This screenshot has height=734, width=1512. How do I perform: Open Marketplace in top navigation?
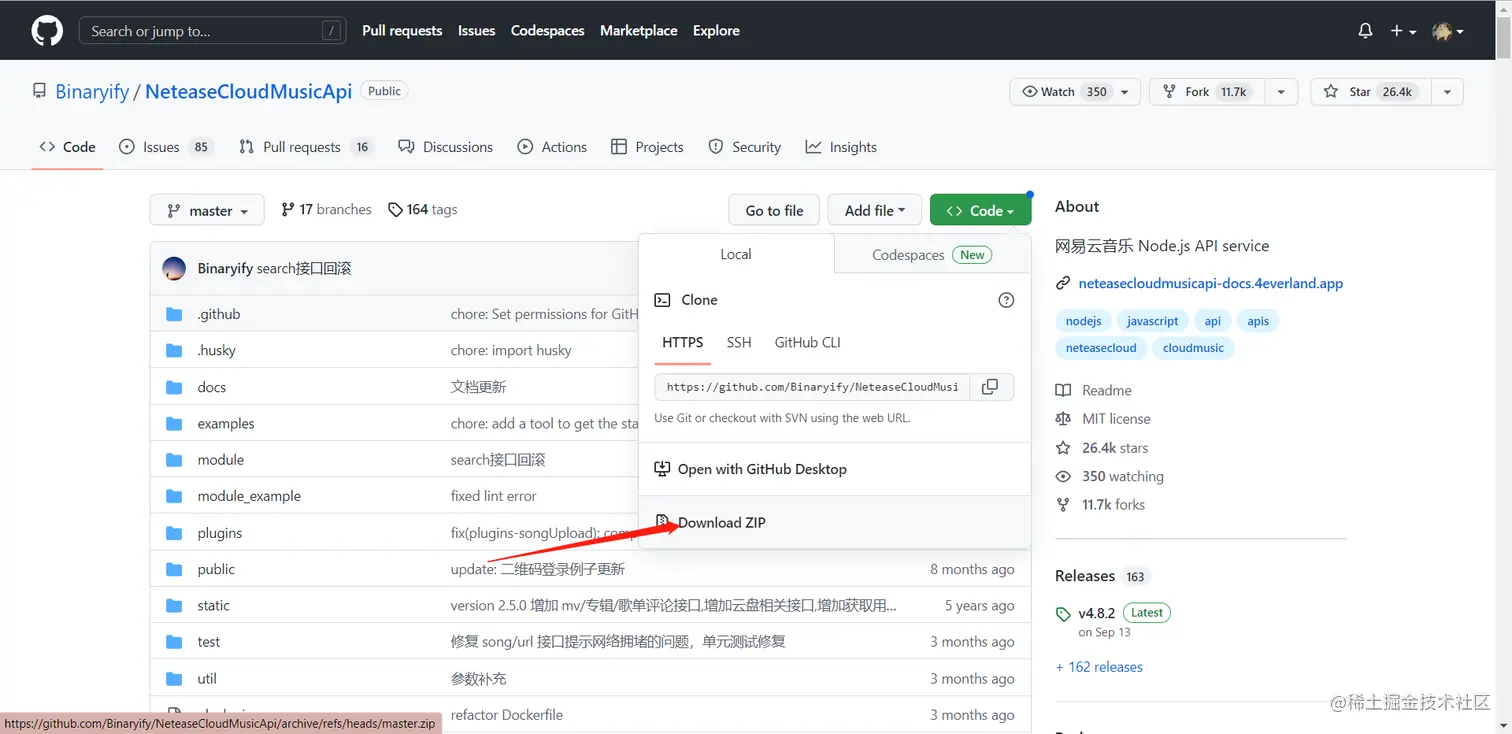click(x=638, y=31)
